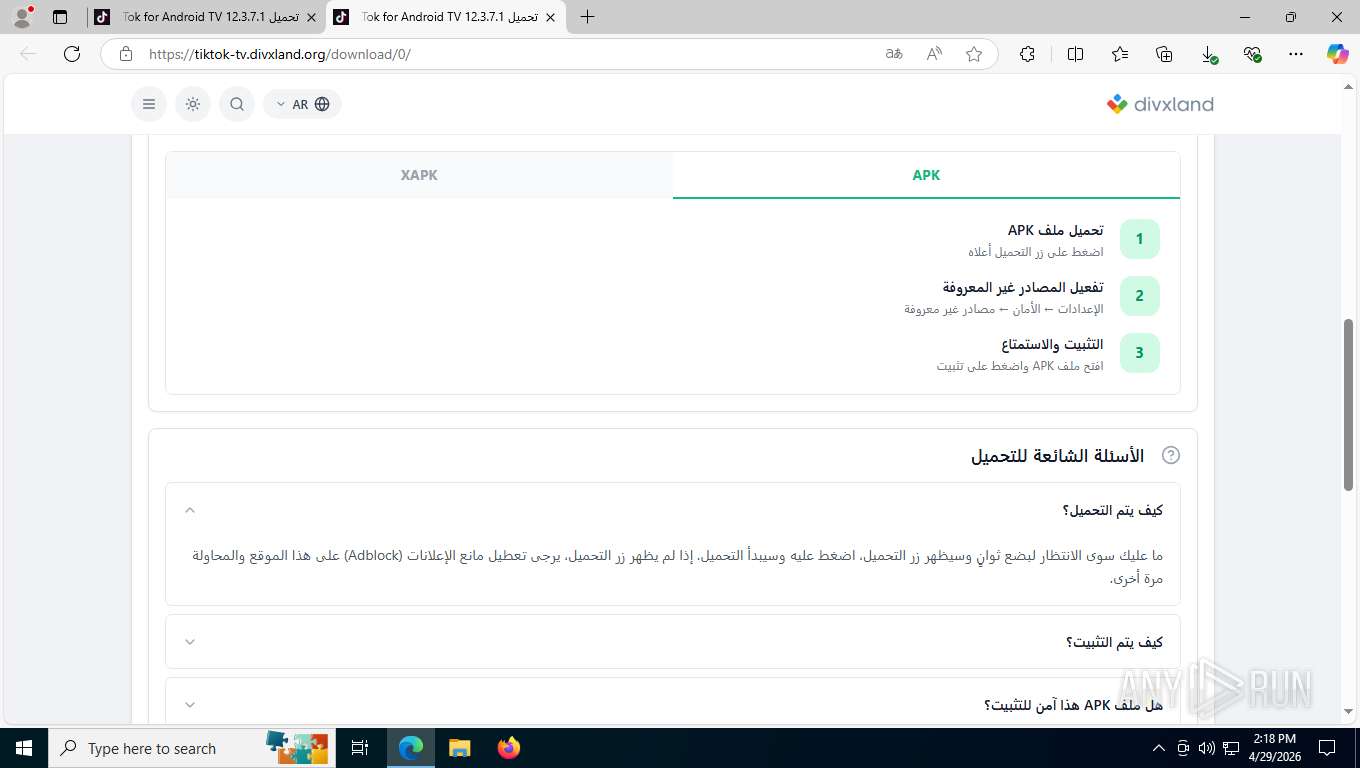
Task: Open the Edge profile avatar
Action: coord(22,17)
